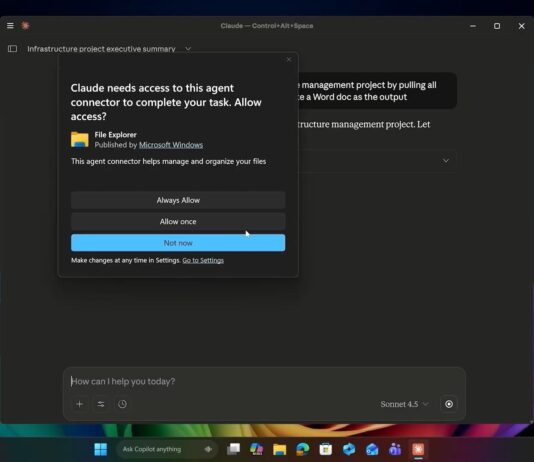Click the Claude app taskbar icon
The height and width of the screenshot is (462, 534).
click(418, 449)
